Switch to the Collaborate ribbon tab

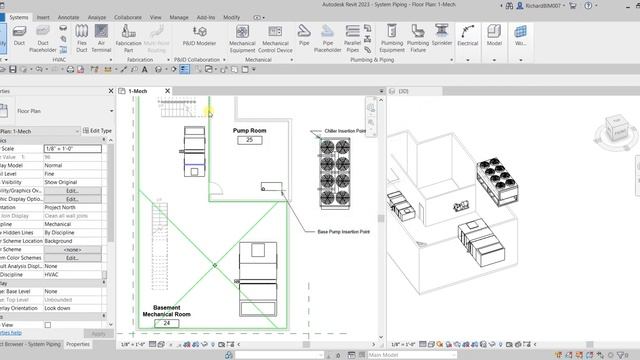128,18
